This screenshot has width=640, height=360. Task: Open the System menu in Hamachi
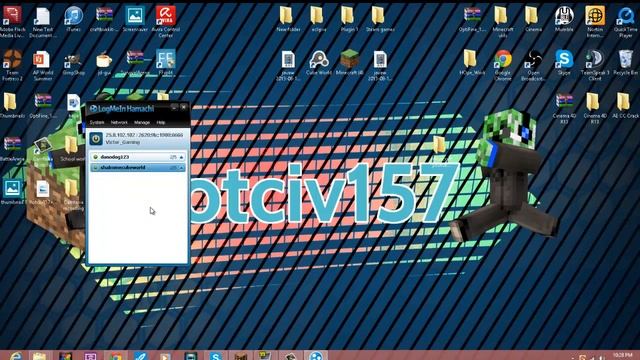[97, 122]
